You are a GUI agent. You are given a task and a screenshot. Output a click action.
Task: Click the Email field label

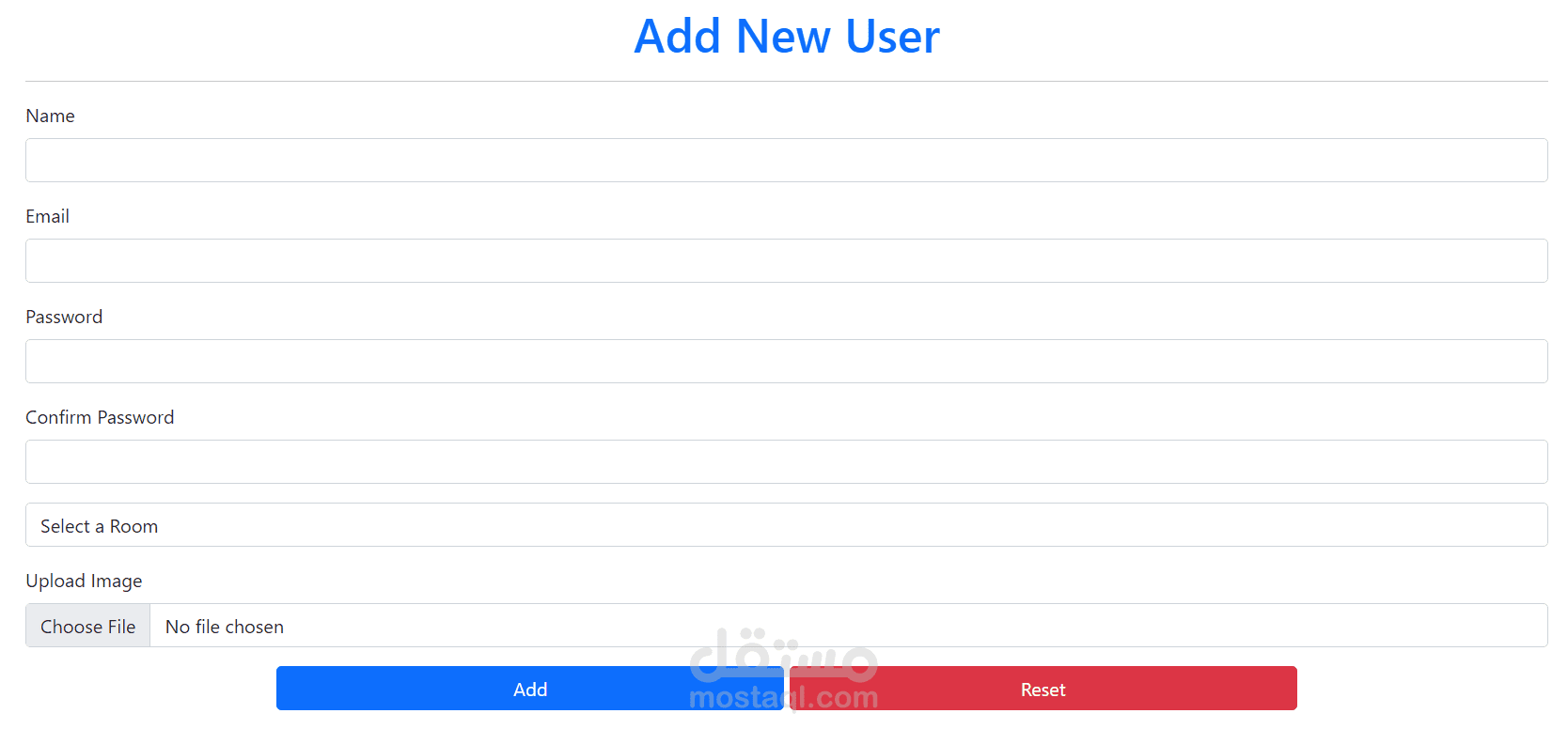[x=48, y=216]
